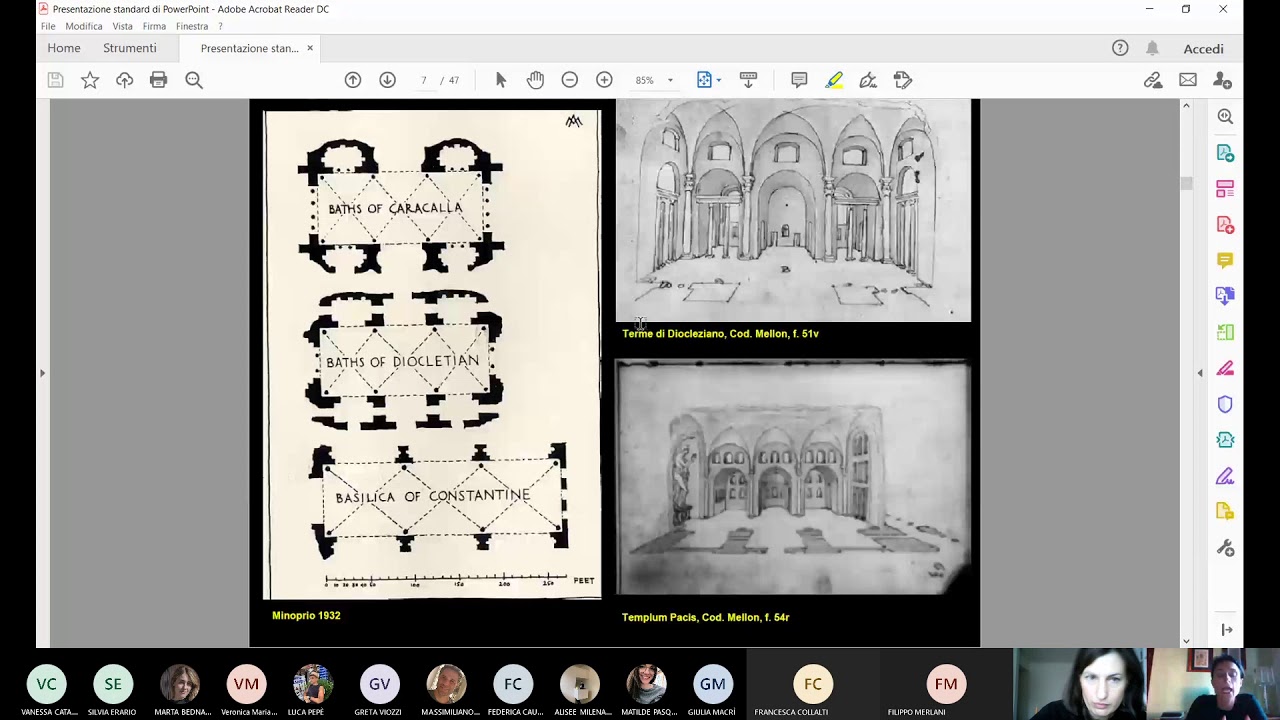The height and width of the screenshot is (720, 1280).
Task: Click share link icon
Action: tap(1153, 80)
